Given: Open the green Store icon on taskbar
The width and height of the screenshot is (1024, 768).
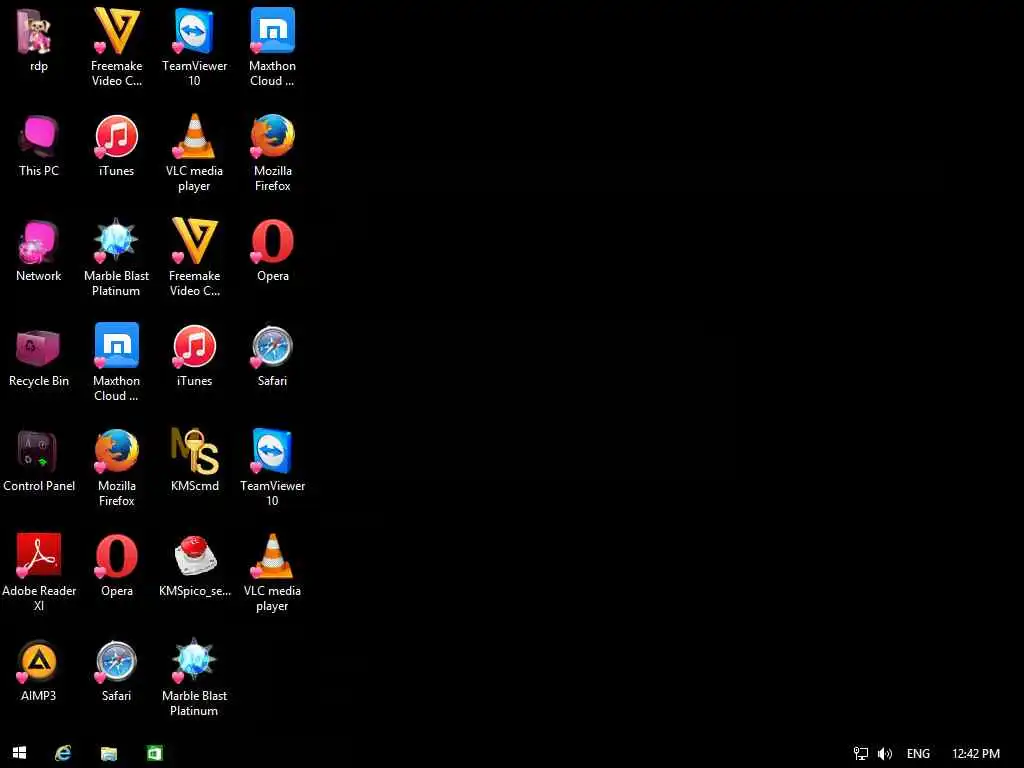Looking at the screenshot, I should pyautogui.click(x=154, y=753).
